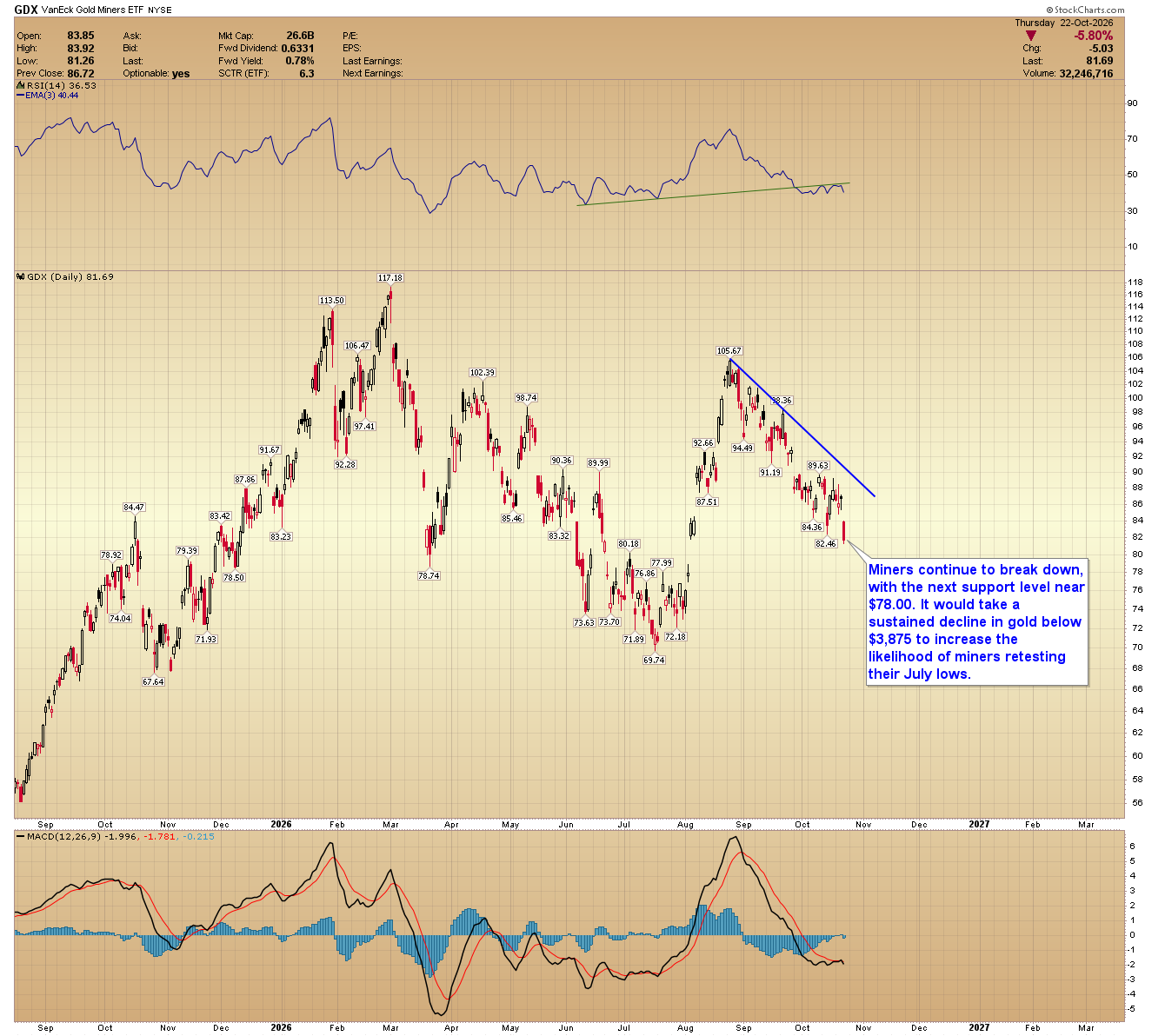
Task: Click the 84.47 price label
Action: click(x=134, y=508)
